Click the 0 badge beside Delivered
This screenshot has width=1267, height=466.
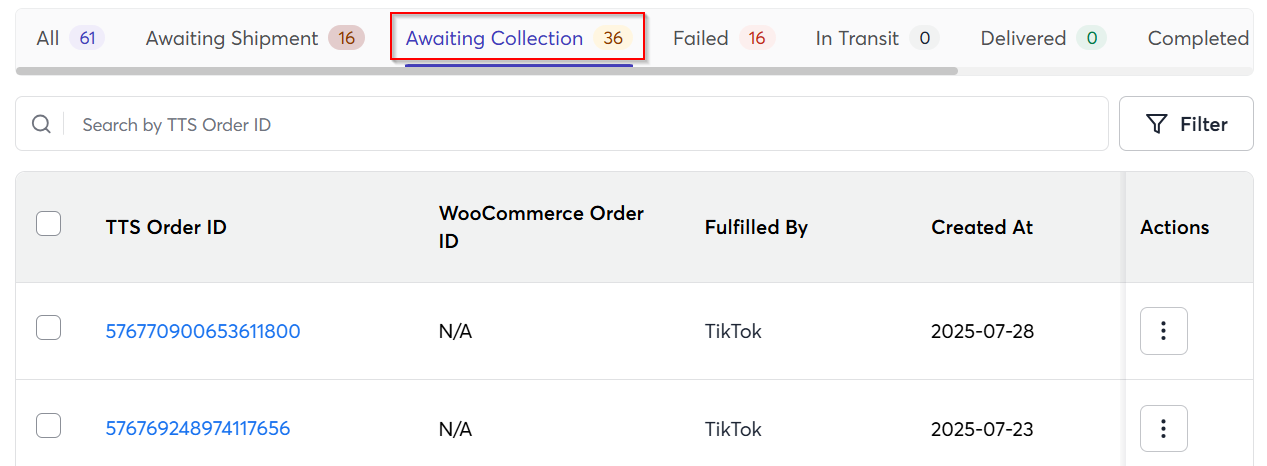[x=1091, y=38]
